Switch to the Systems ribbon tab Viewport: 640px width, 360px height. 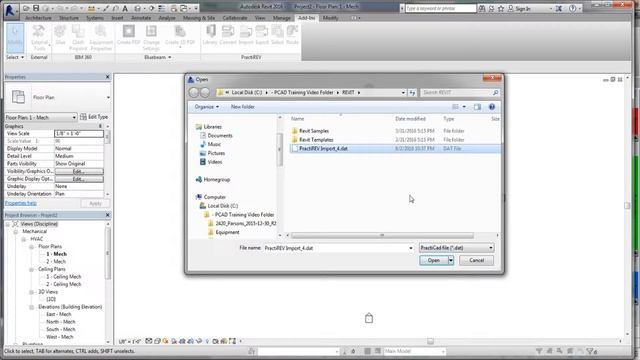pyautogui.click(x=95, y=18)
